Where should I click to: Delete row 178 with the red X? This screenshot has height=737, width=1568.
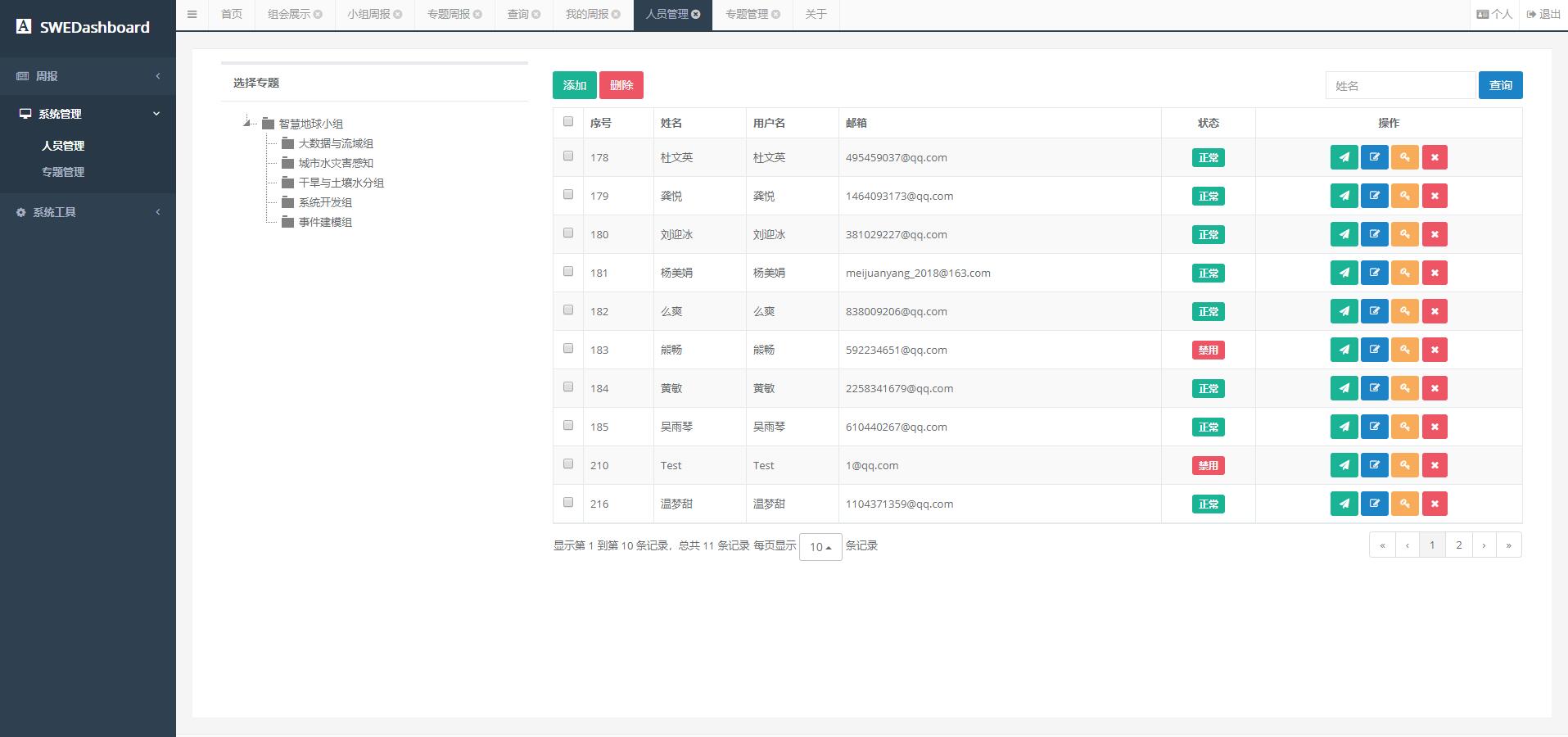point(1435,157)
